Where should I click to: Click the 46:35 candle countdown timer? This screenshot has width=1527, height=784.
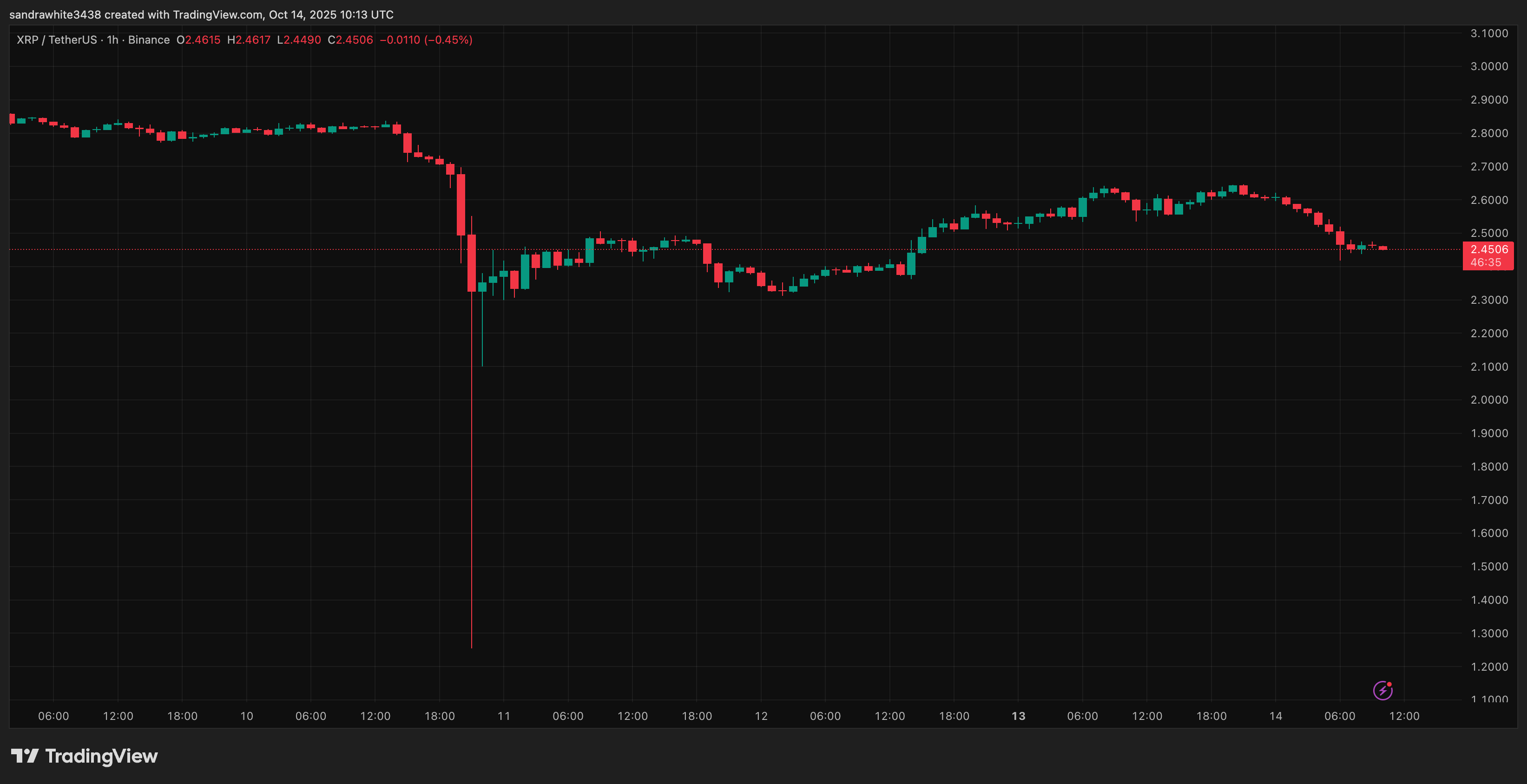[1486, 262]
